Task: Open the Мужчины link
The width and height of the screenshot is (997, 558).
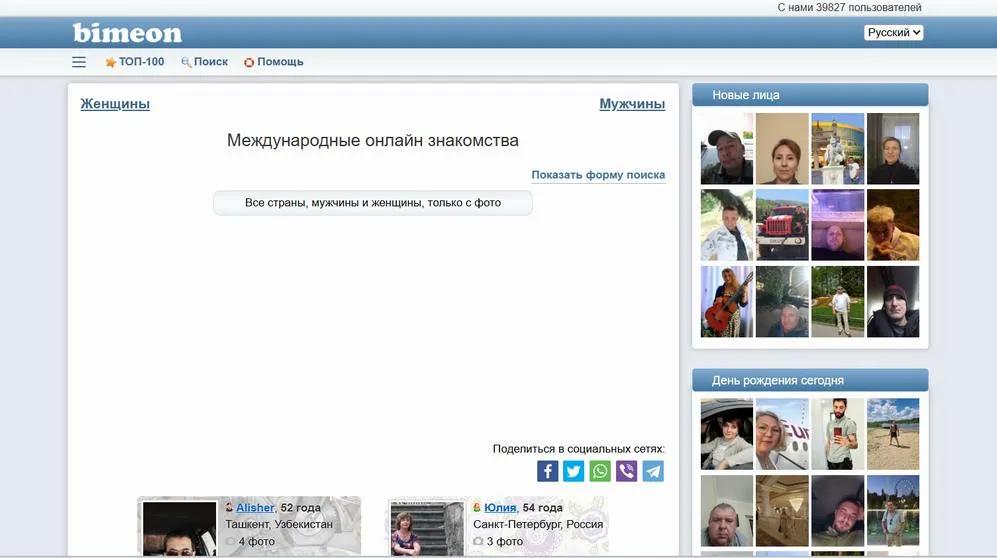Action: click(x=632, y=104)
